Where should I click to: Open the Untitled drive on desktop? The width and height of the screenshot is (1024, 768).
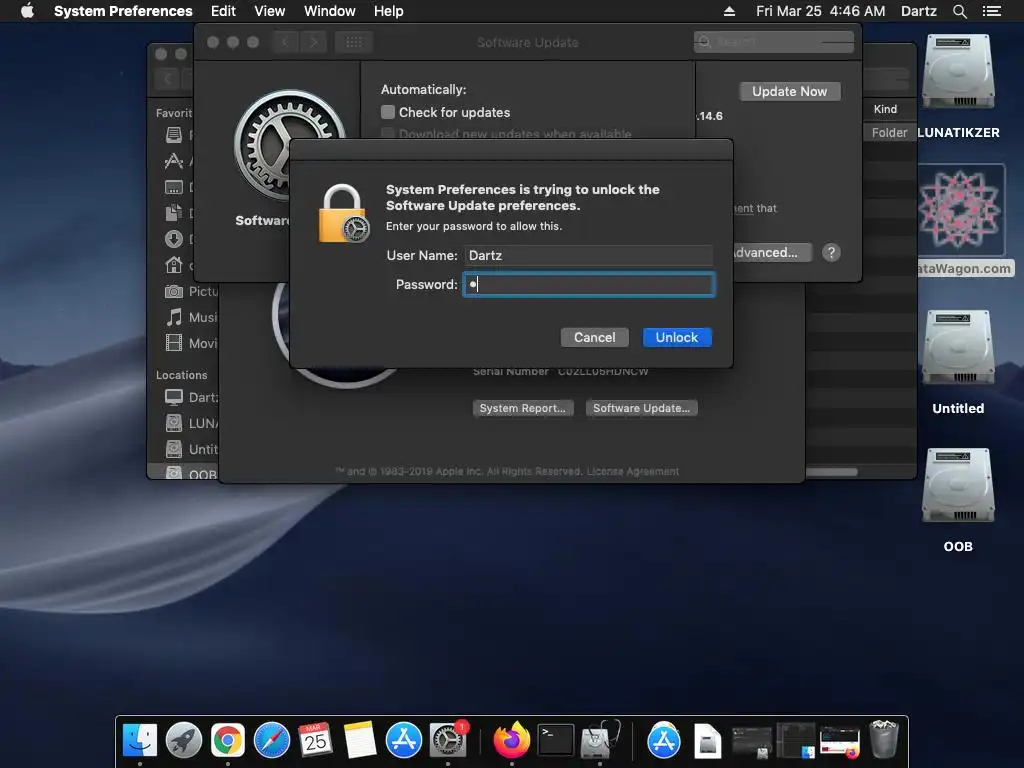click(x=958, y=349)
